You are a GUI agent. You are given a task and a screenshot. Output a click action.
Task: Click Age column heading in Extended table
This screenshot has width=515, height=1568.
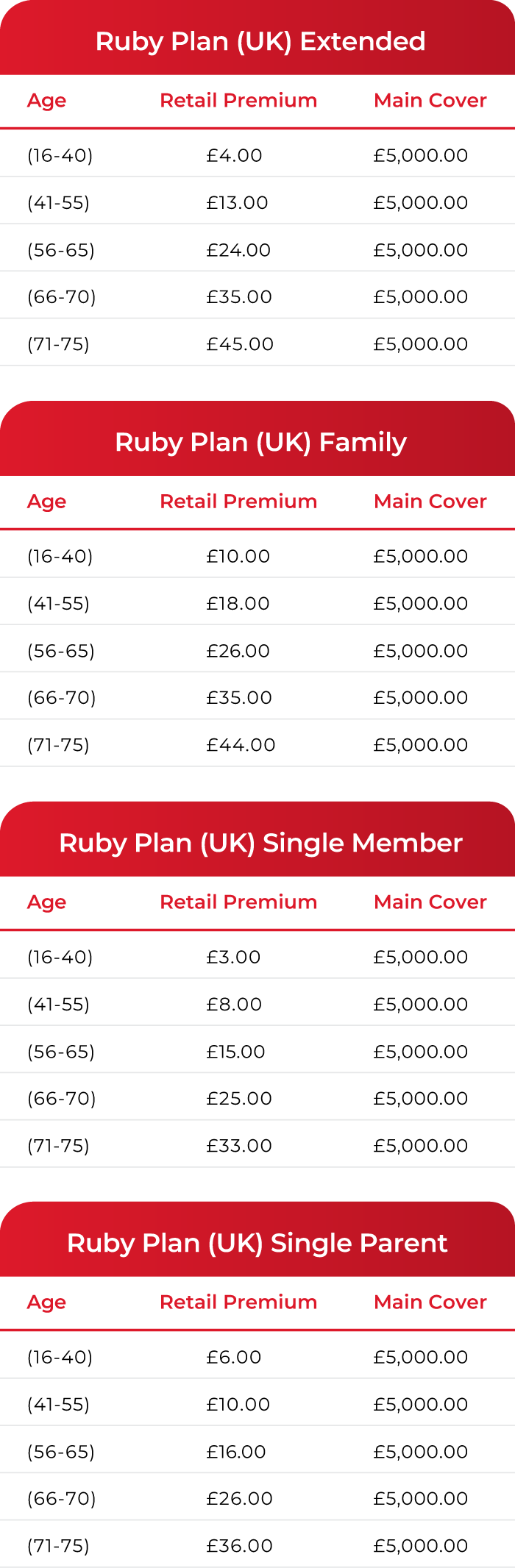[46, 101]
